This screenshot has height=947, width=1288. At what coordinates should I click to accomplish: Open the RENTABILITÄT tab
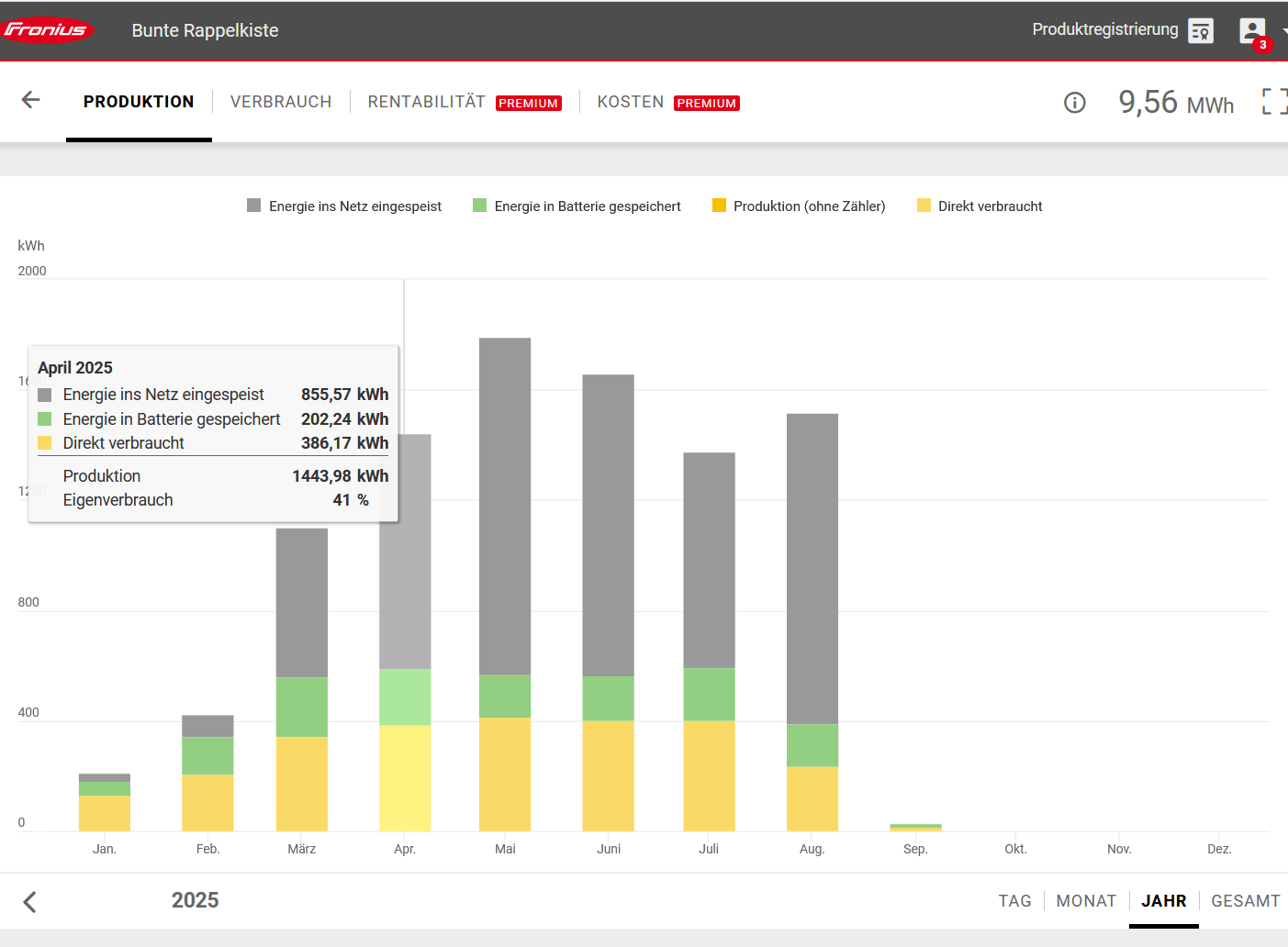(427, 102)
